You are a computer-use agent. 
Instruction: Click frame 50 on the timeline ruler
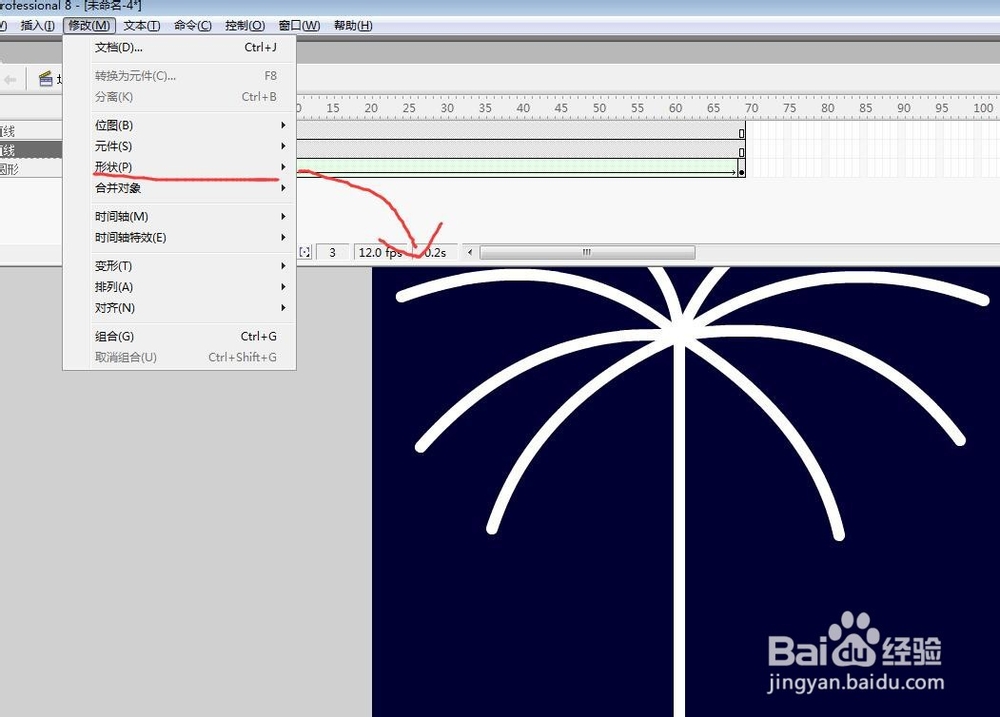(599, 108)
